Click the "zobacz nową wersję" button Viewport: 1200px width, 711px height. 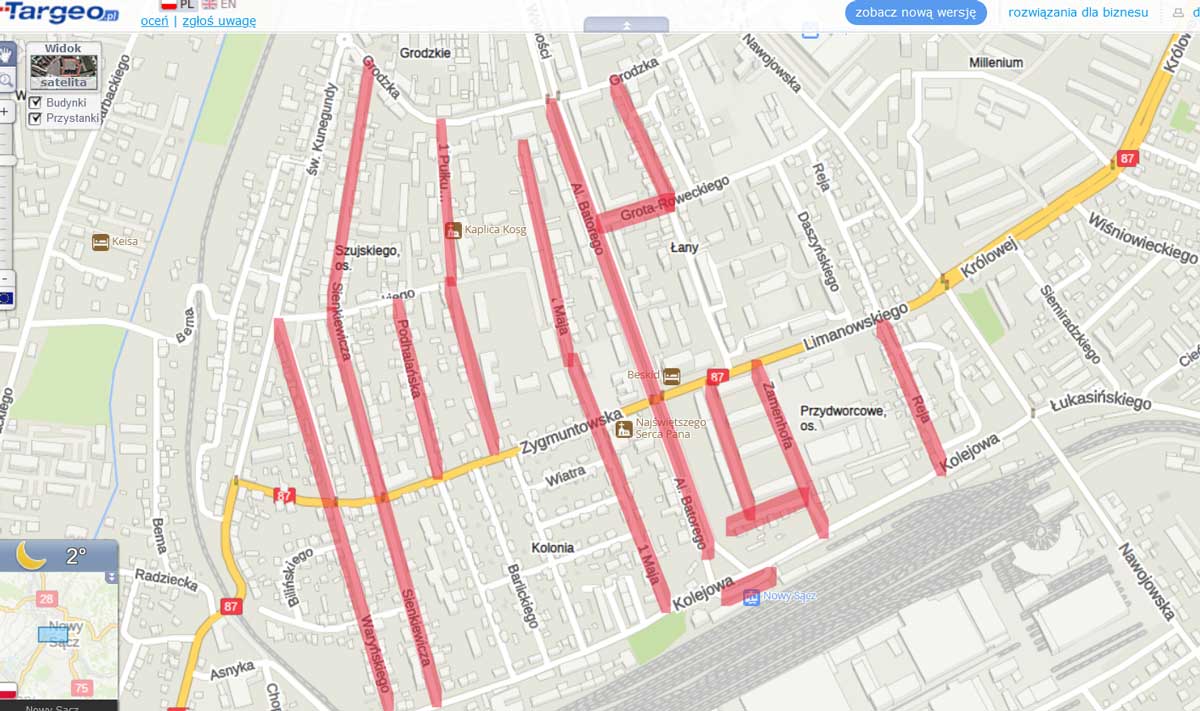click(916, 13)
